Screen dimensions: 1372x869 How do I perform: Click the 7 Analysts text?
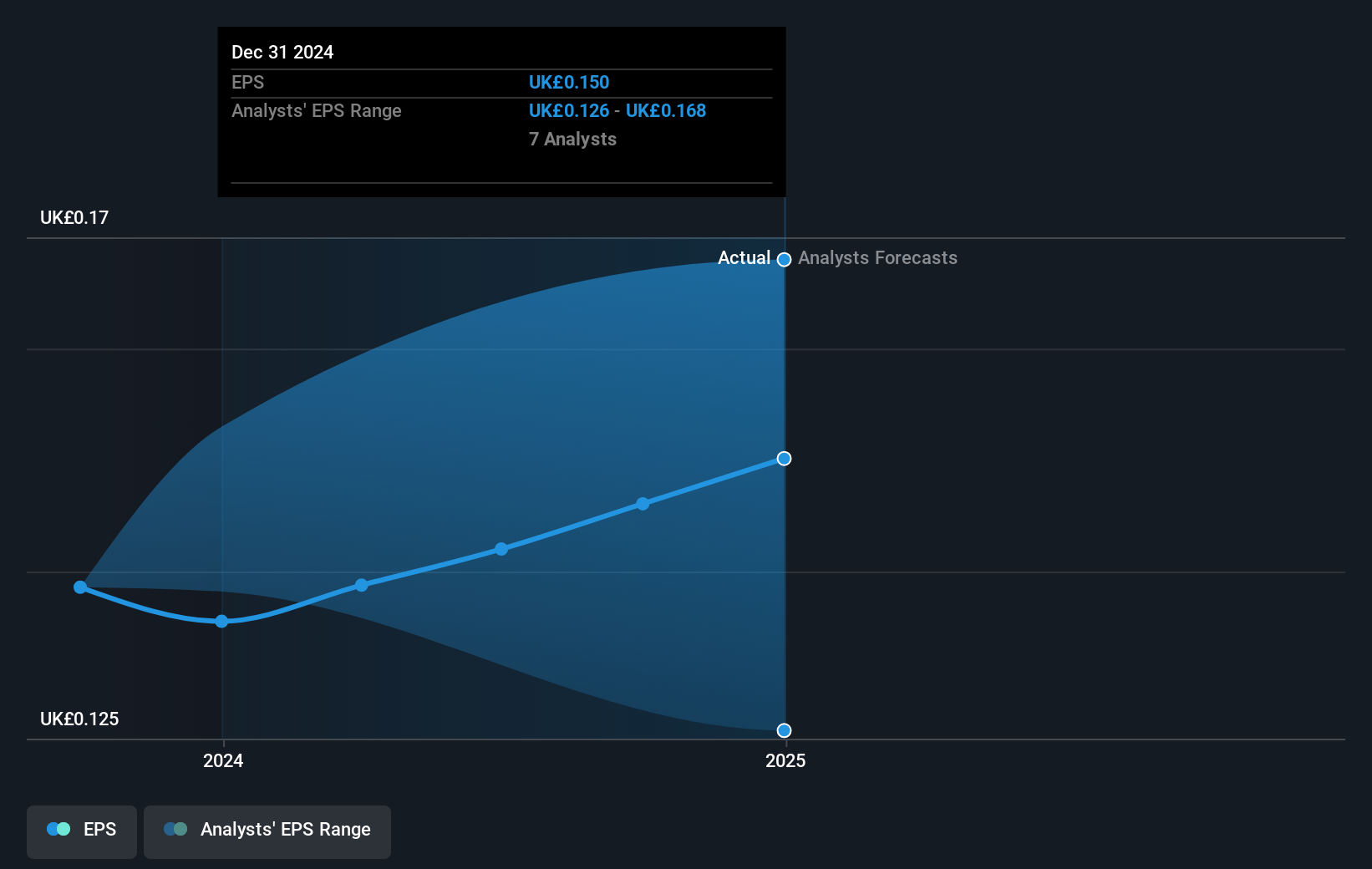(x=572, y=139)
